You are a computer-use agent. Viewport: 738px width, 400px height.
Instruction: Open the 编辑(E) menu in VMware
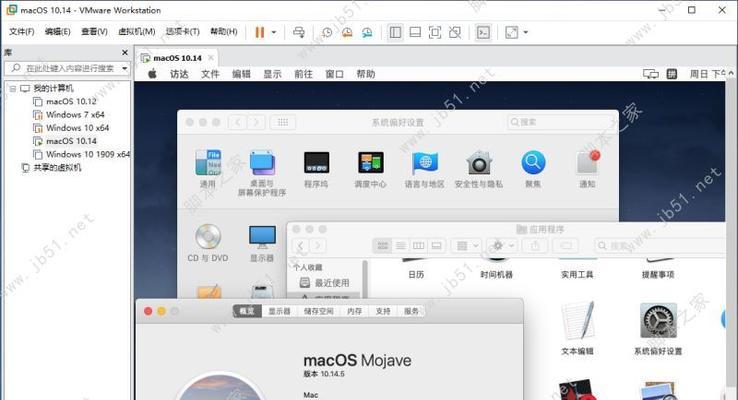point(57,32)
